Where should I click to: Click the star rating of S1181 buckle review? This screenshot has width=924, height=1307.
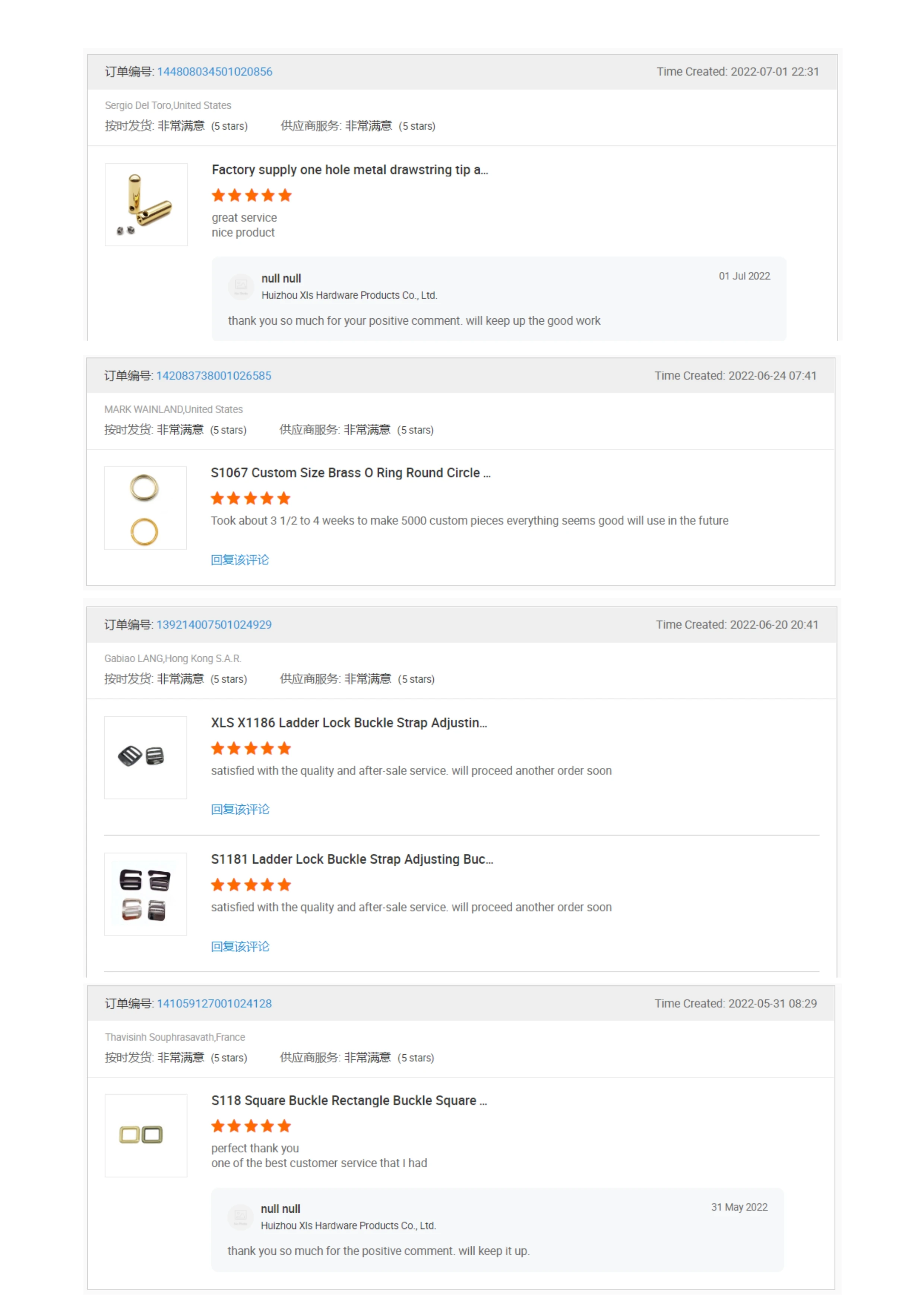(x=251, y=885)
